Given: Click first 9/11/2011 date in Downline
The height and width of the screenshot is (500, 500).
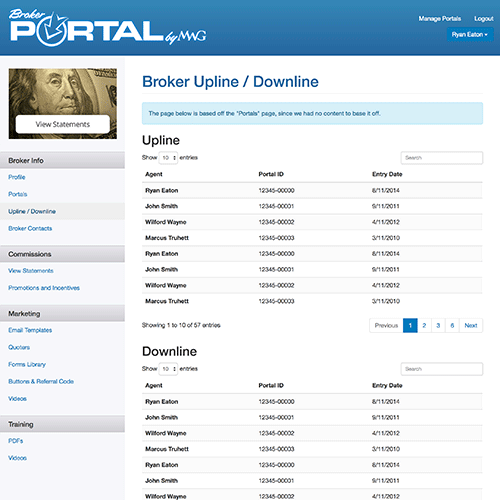Looking at the screenshot, I should click(386, 417).
